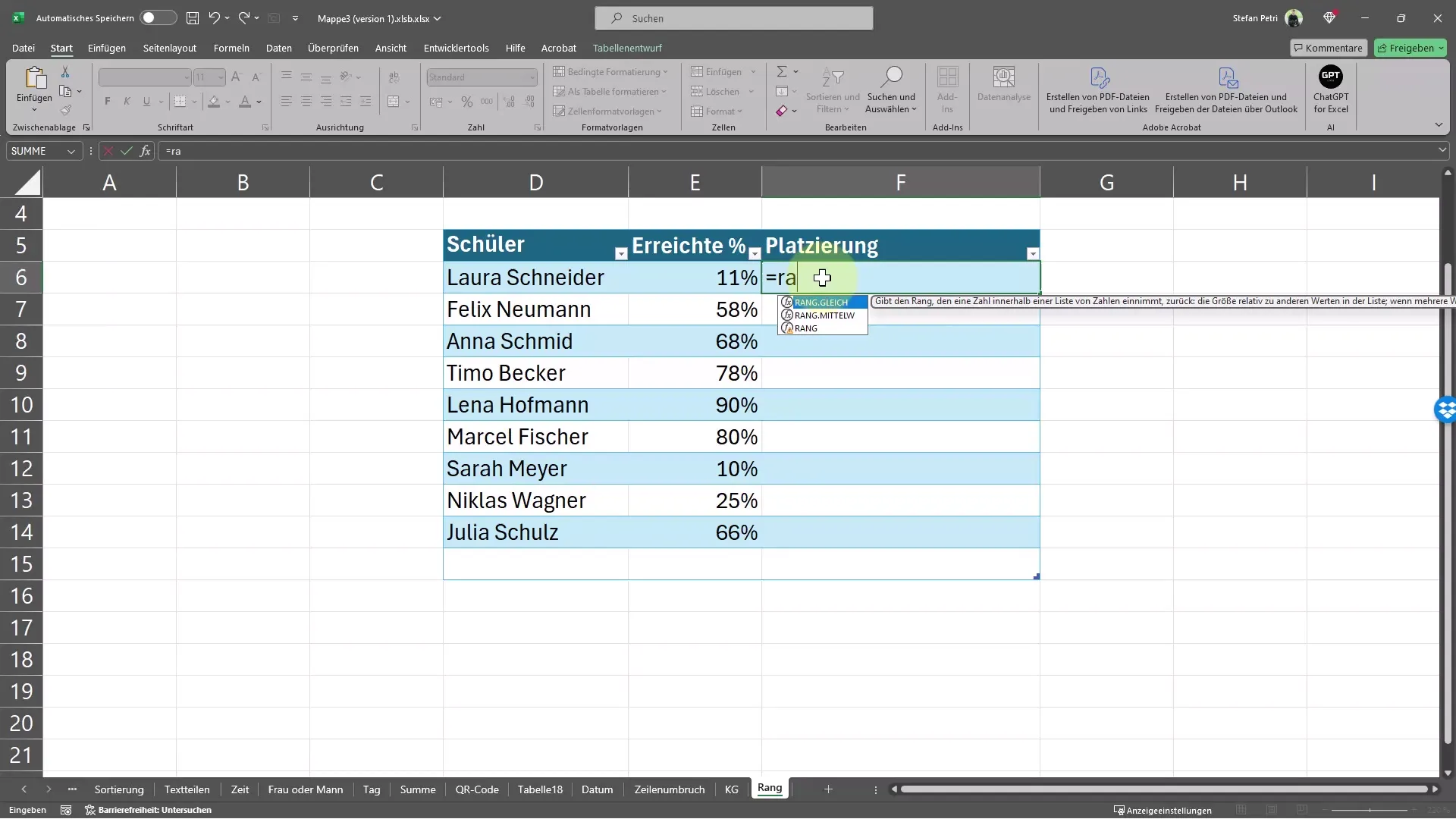This screenshot has height=819, width=1456.
Task: Select the Formeln ribbon tab
Action: tap(232, 47)
